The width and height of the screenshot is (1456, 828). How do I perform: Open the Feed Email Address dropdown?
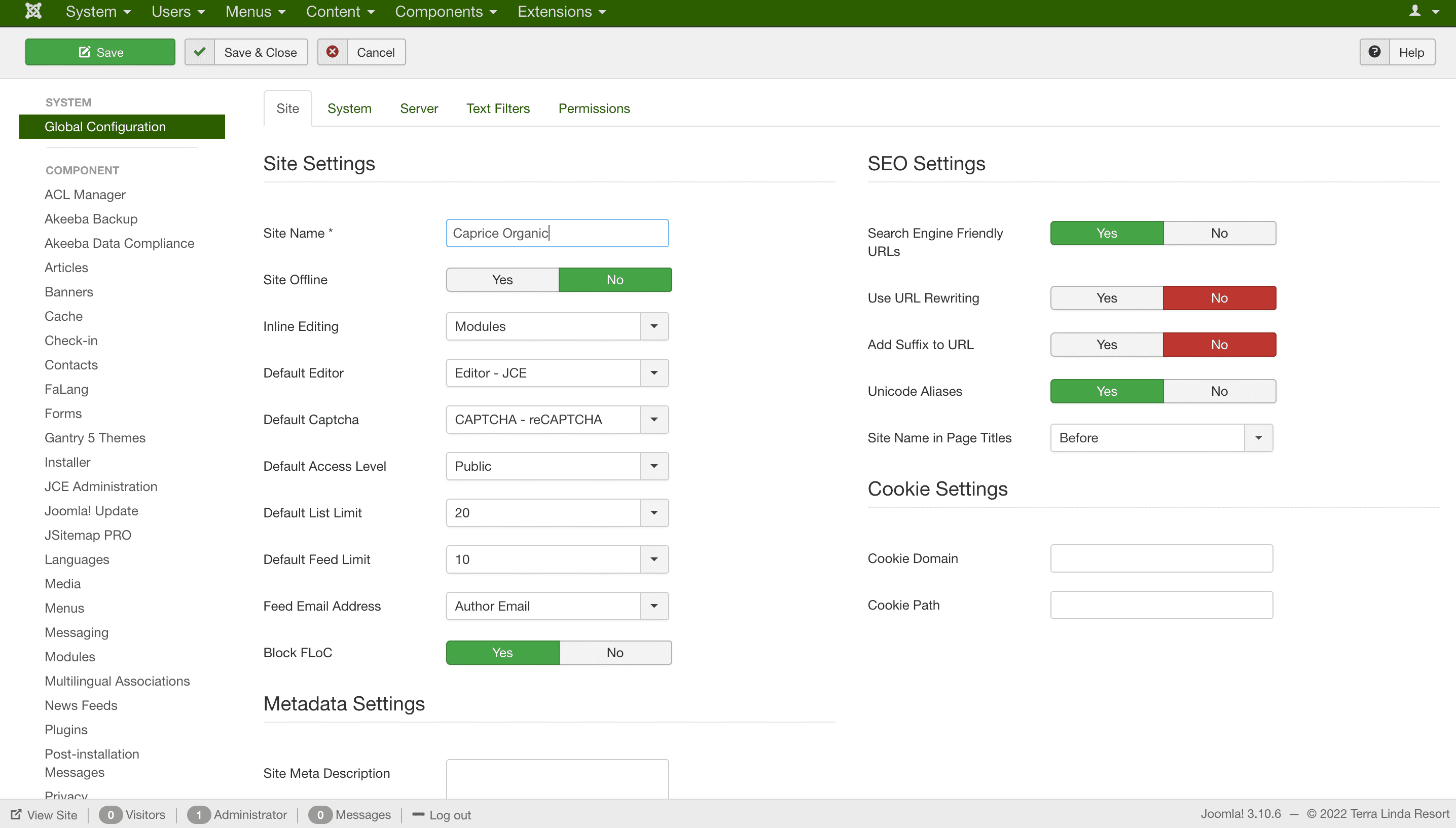(557, 606)
